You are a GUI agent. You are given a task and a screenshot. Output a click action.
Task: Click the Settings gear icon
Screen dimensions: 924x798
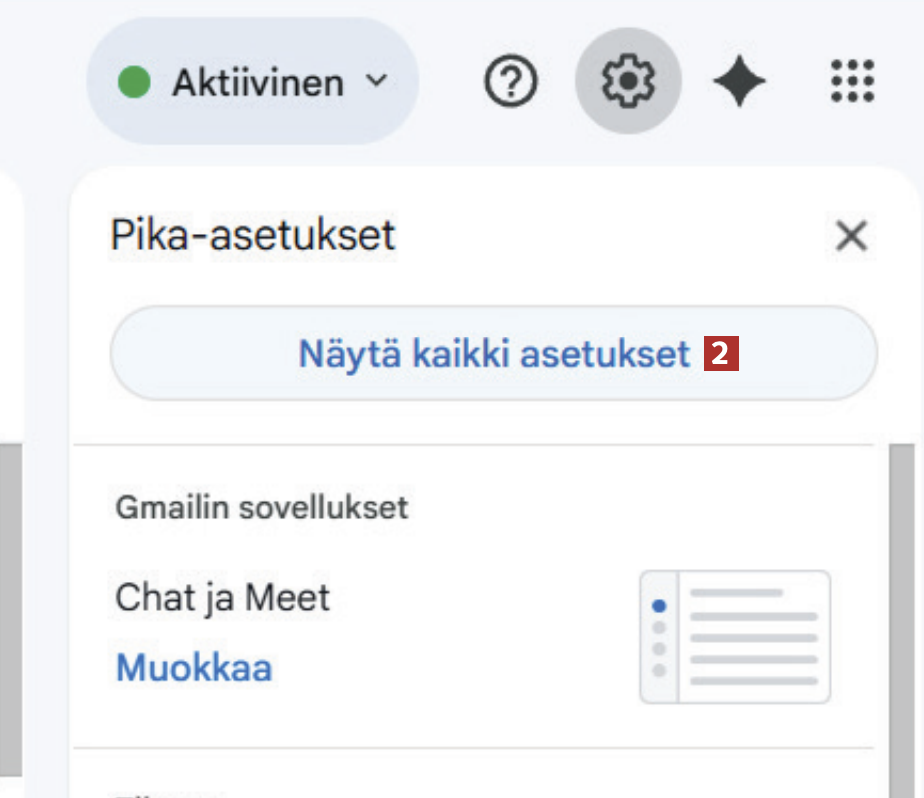628,81
